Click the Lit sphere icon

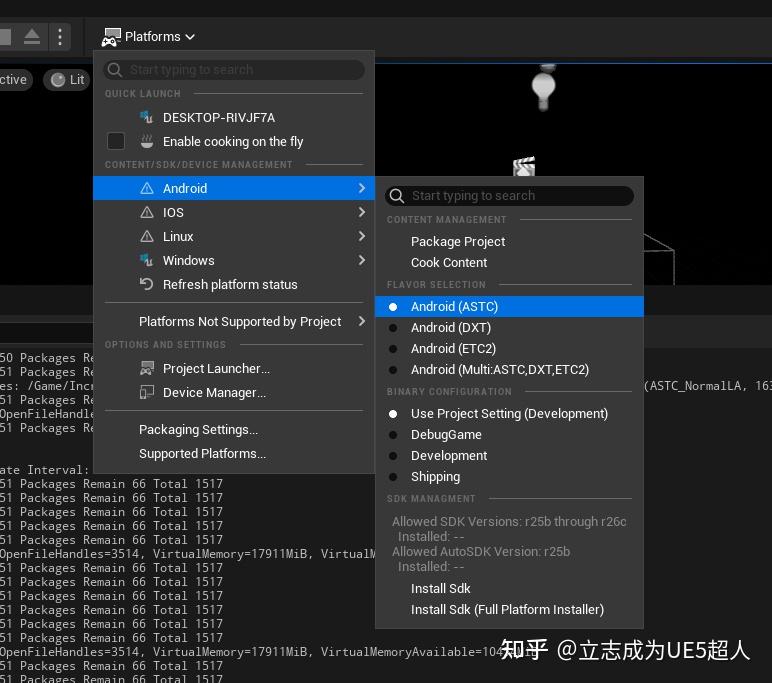58,80
